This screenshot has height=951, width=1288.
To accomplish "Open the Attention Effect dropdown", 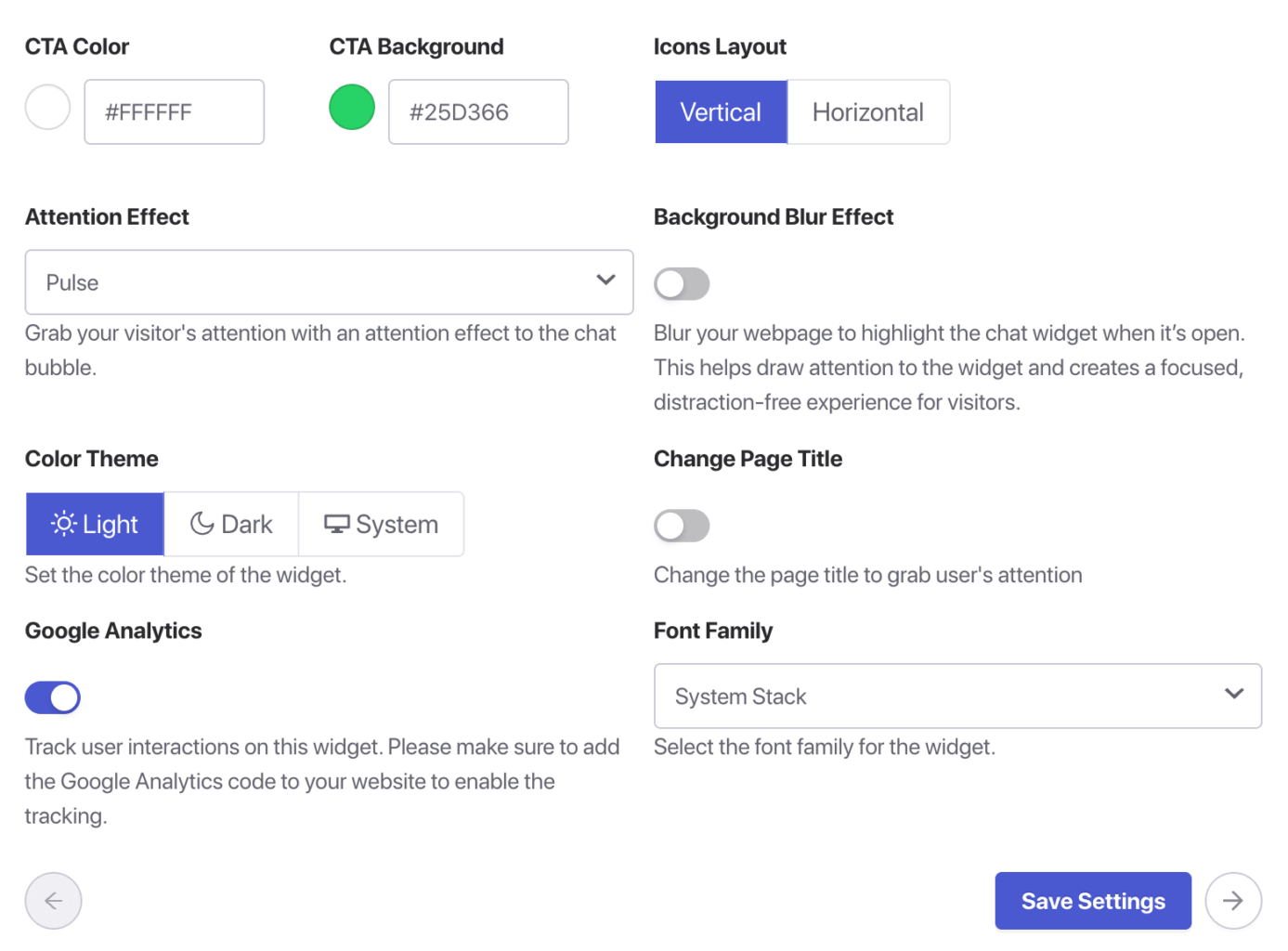I will tap(329, 282).
